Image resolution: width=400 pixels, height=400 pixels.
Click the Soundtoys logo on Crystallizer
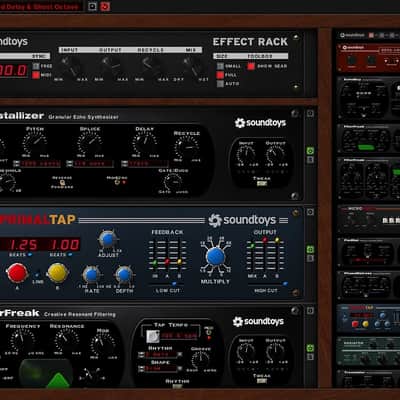(260, 123)
